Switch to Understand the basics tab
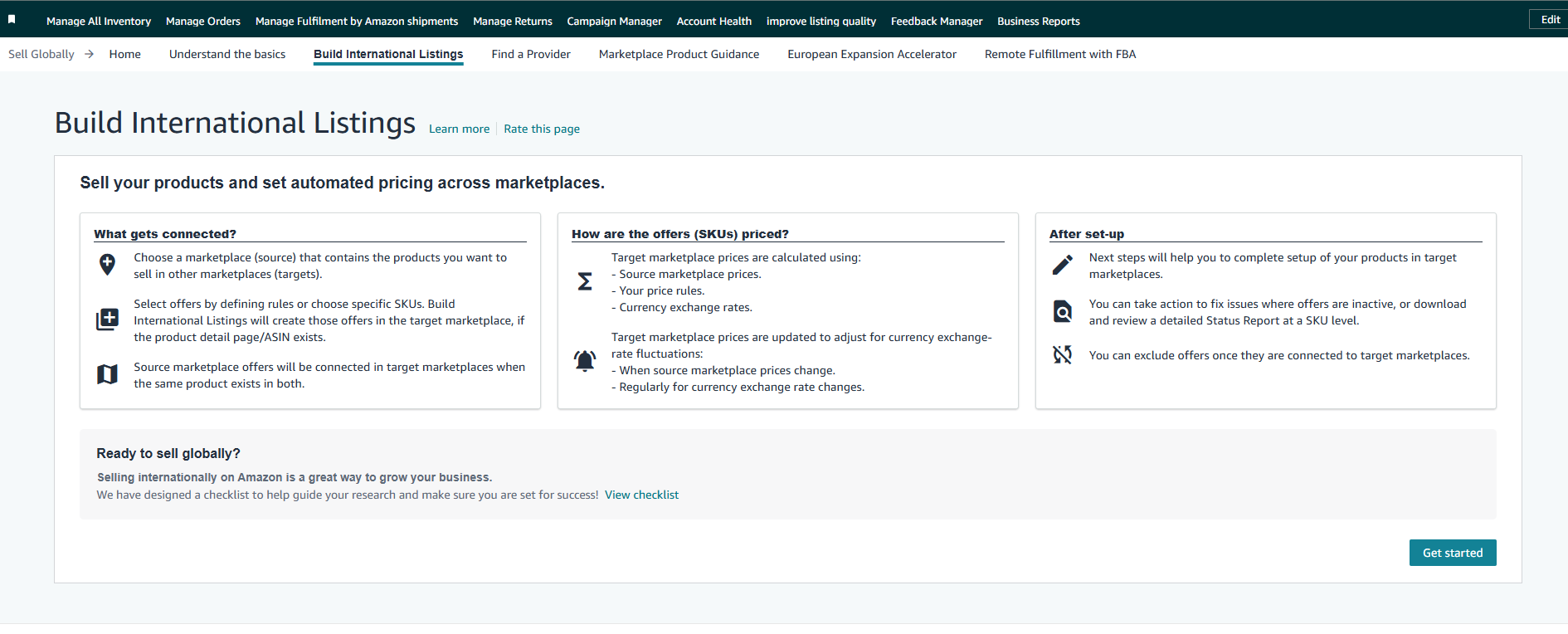 pyautogui.click(x=227, y=54)
